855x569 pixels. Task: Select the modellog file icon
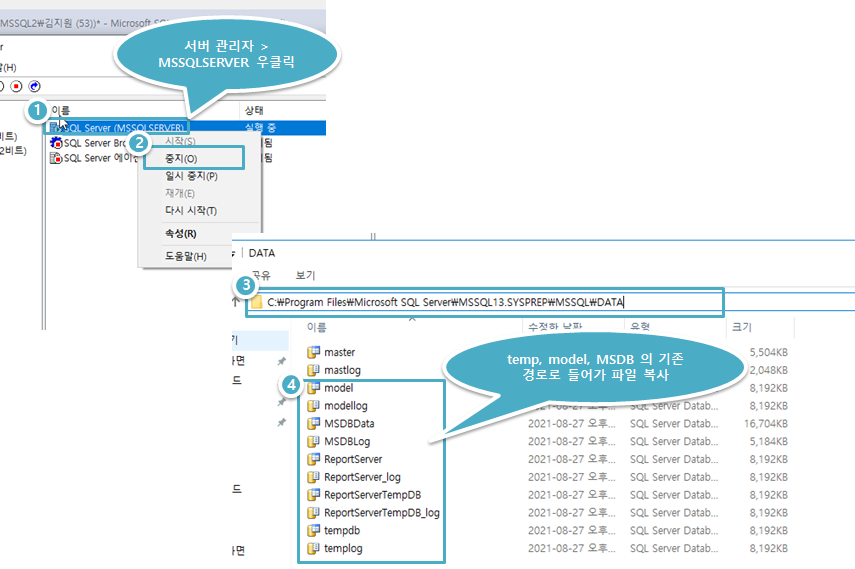click(x=314, y=406)
